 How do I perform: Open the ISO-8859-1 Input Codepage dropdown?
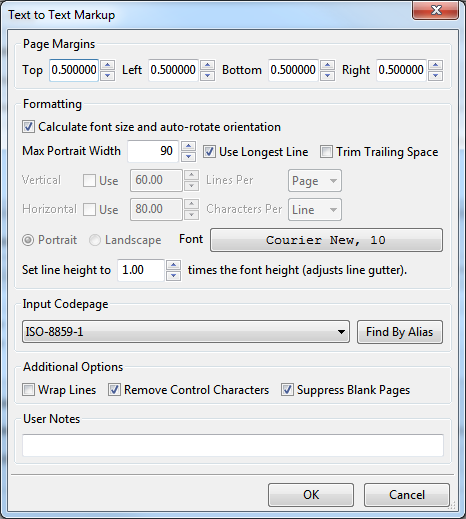coord(186,332)
